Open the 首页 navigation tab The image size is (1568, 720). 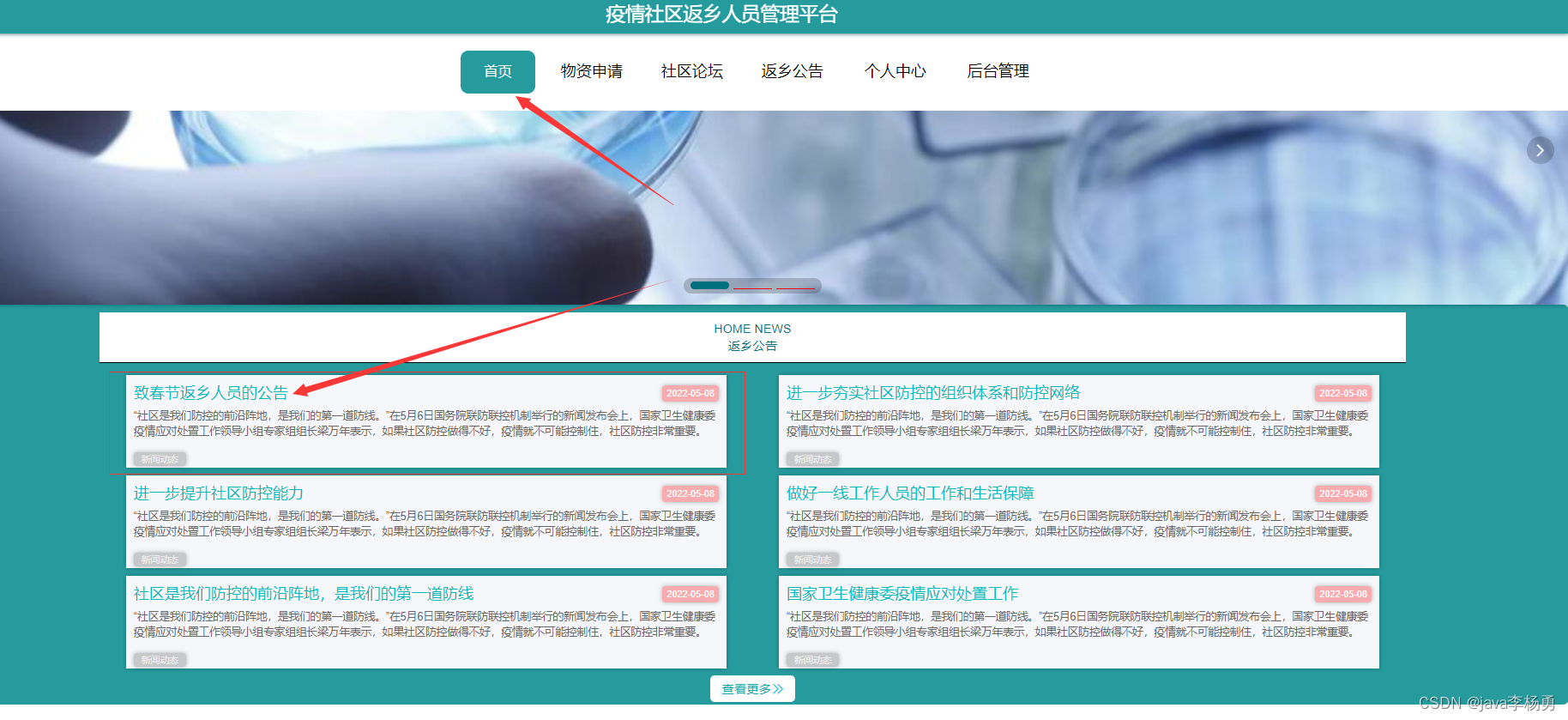498,71
